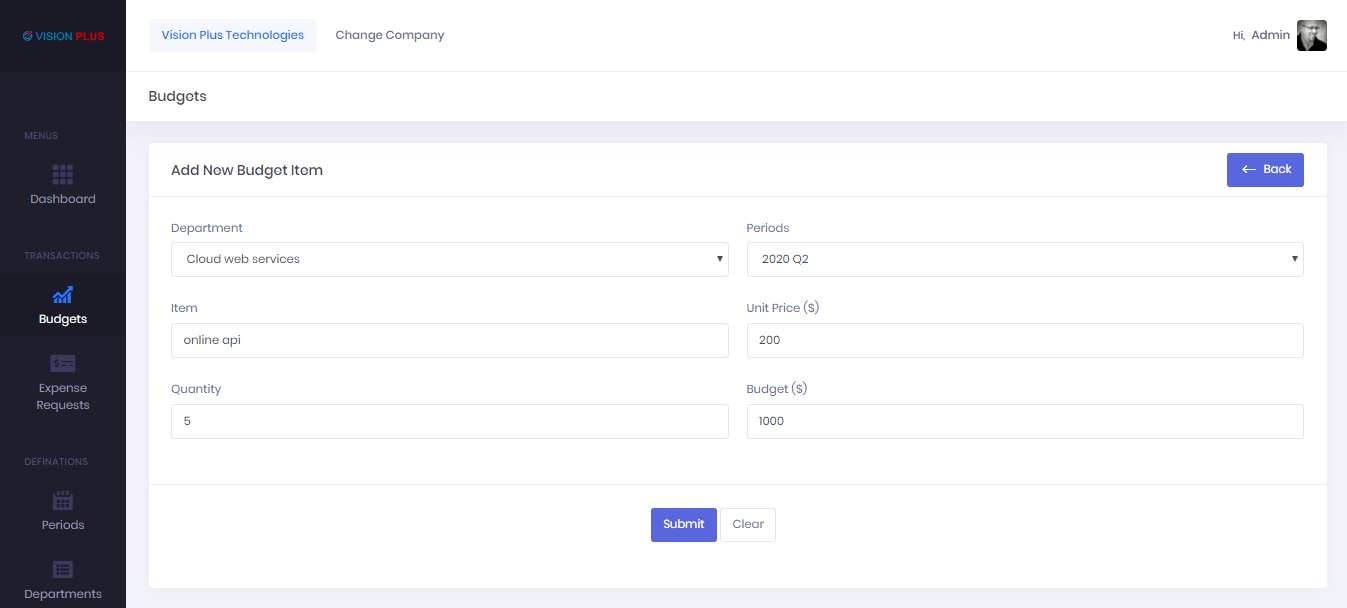The height and width of the screenshot is (608, 1347).
Task: Click the Vision Plus logo
Action: coord(63,36)
